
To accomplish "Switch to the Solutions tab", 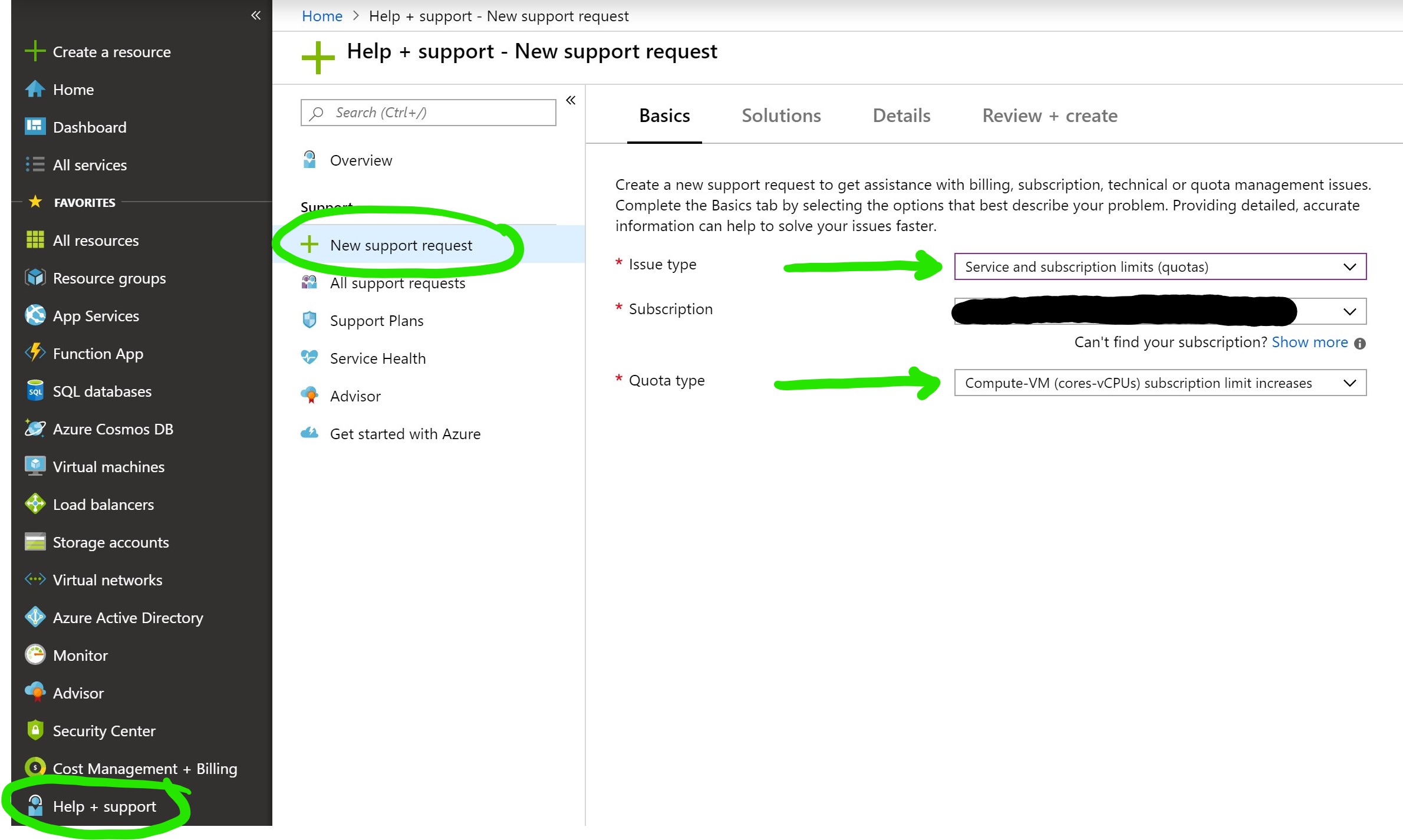I will (781, 116).
